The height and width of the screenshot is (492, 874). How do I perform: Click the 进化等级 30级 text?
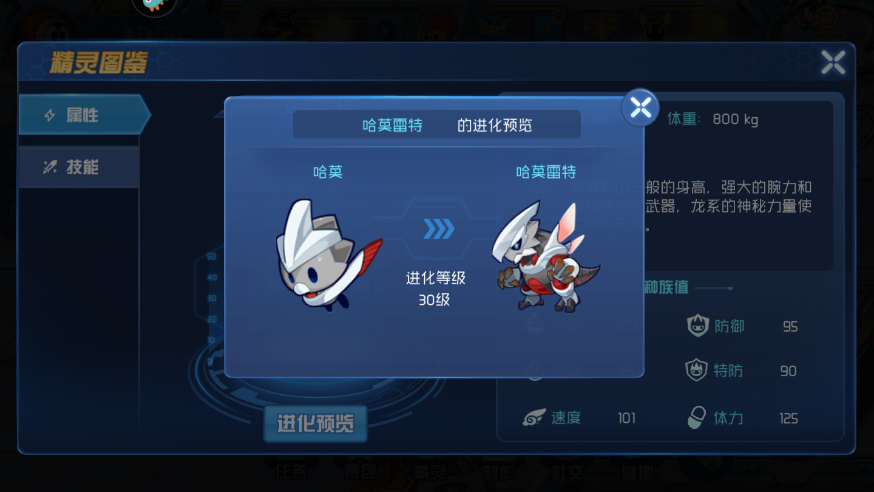[x=435, y=289]
